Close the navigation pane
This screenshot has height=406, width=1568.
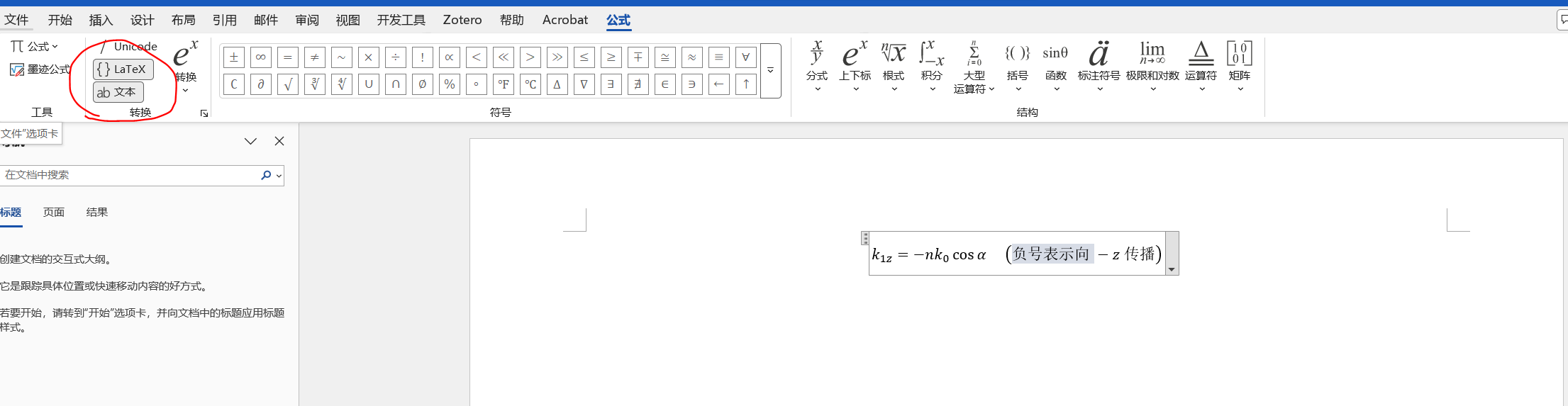point(279,141)
